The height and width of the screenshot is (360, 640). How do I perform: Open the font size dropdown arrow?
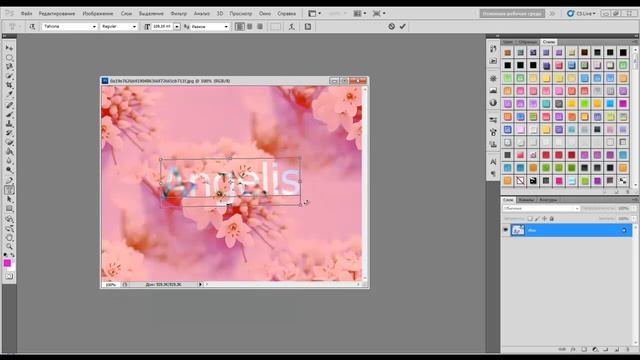pyautogui.click(x=177, y=27)
